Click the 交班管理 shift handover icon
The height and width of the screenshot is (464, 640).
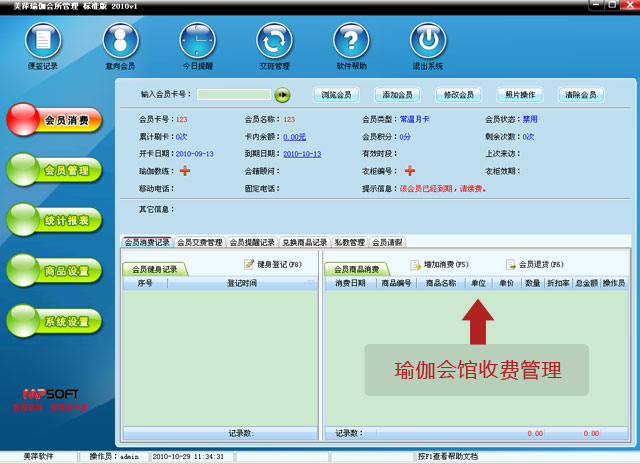point(274,43)
